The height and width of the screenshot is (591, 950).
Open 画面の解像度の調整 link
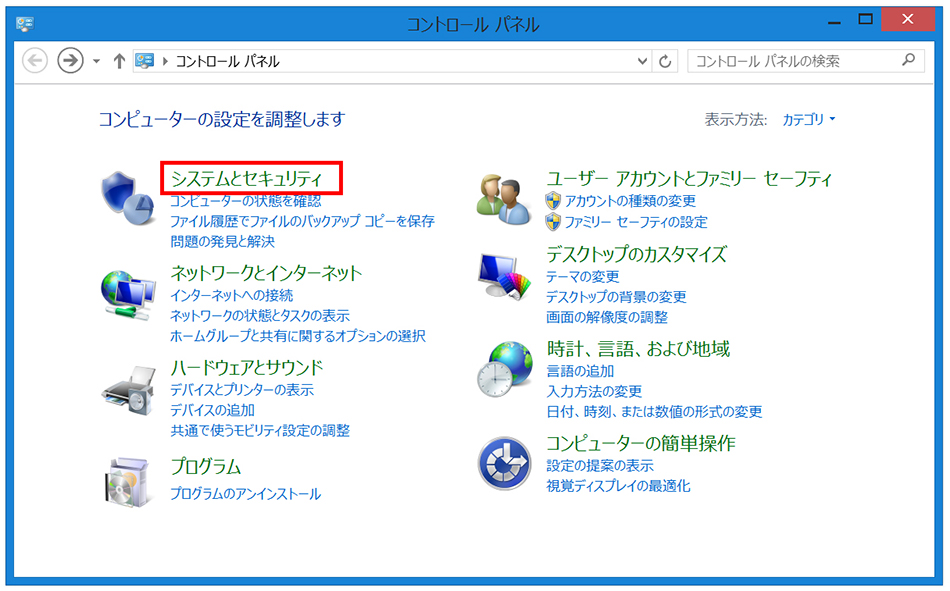[606, 317]
